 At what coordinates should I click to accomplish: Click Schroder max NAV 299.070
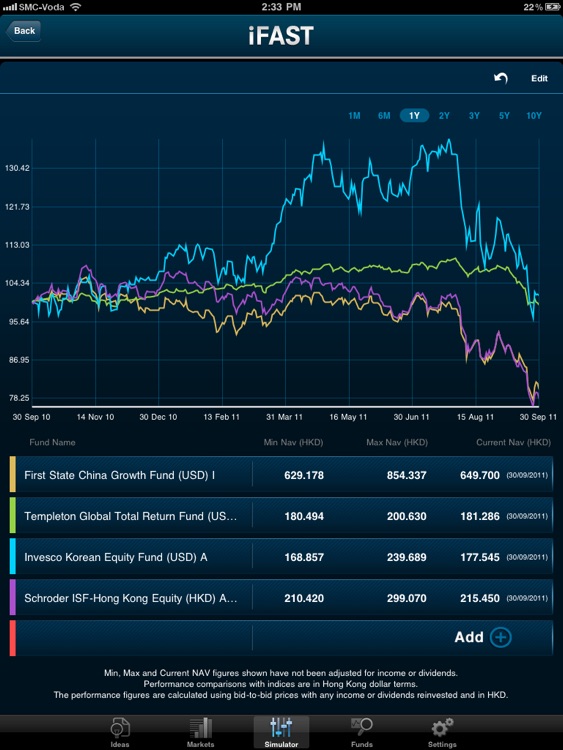coord(407,598)
